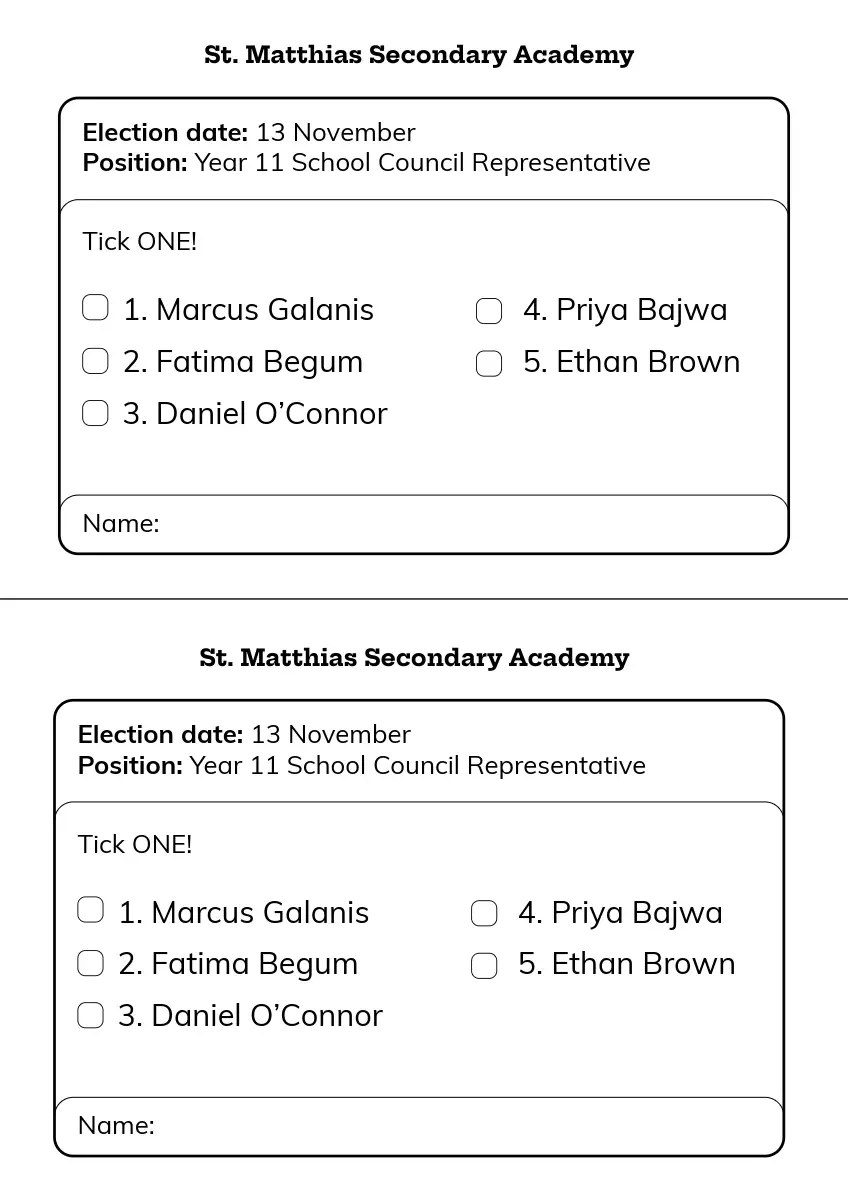This screenshot has width=848, height=1200.
Task: Click the Name field on lower ballot
Action: point(465,1125)
